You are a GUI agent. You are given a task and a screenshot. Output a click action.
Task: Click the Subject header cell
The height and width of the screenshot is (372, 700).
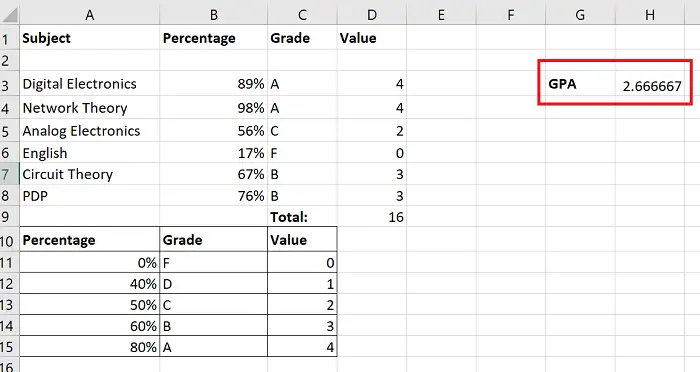pos(89,38)
